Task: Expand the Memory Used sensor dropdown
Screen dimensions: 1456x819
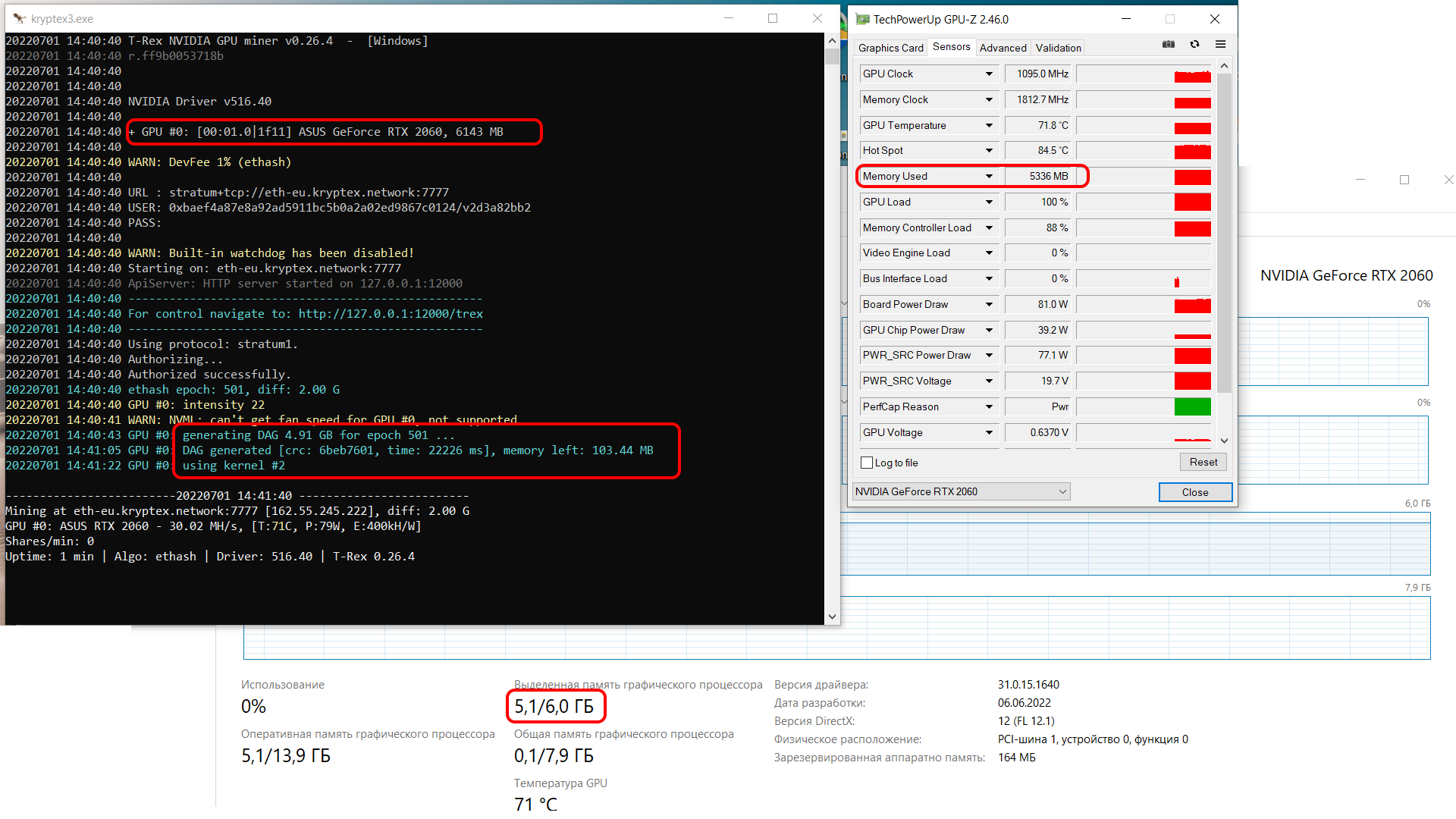Action: tap(989, 176)
